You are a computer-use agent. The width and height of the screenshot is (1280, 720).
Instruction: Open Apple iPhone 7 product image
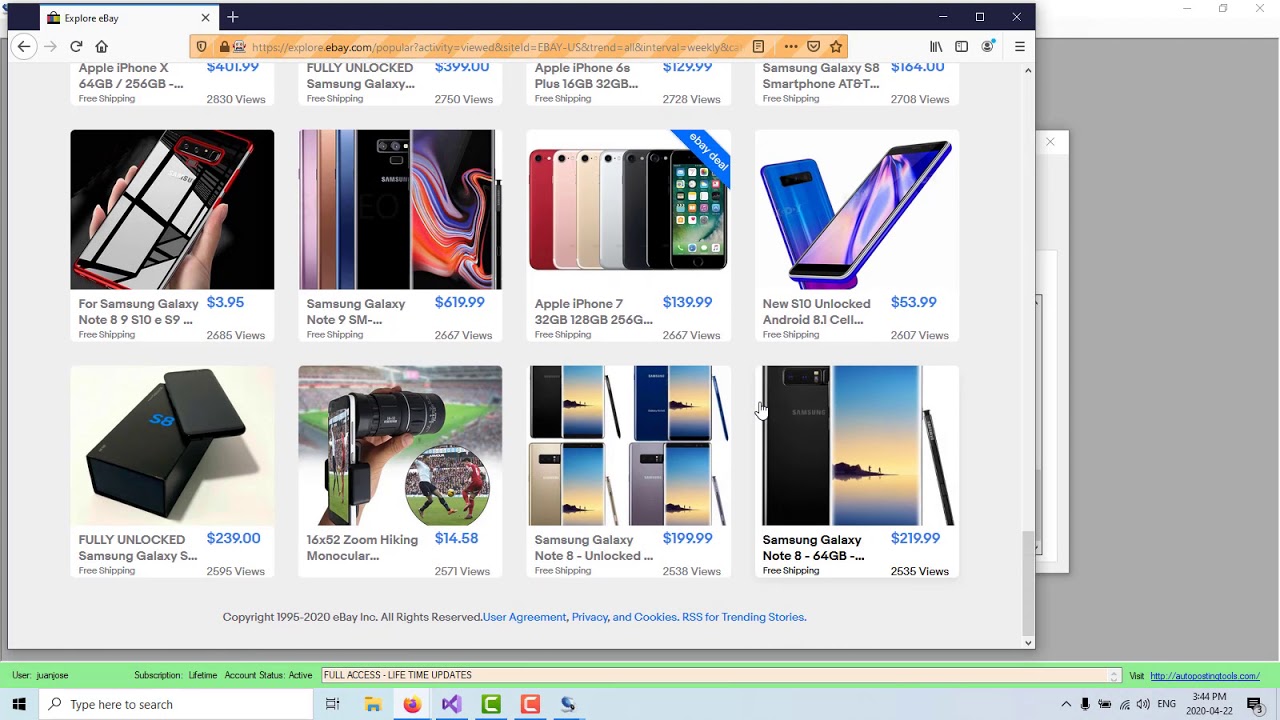[x=628, y=209]
